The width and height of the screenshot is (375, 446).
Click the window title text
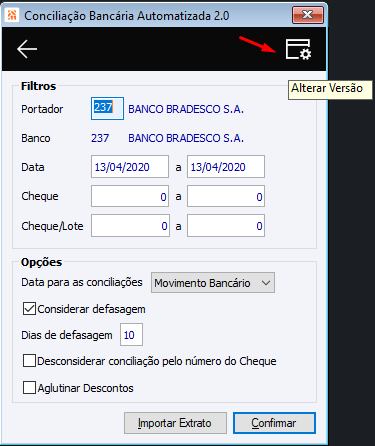127,16
